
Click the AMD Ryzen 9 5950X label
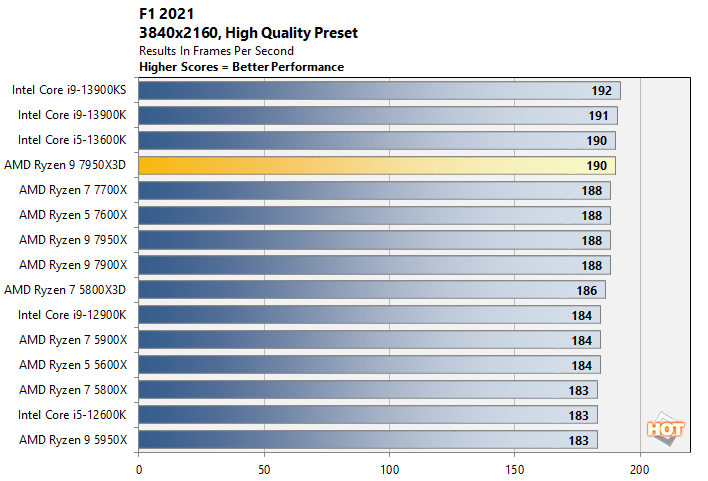point(73,439)
